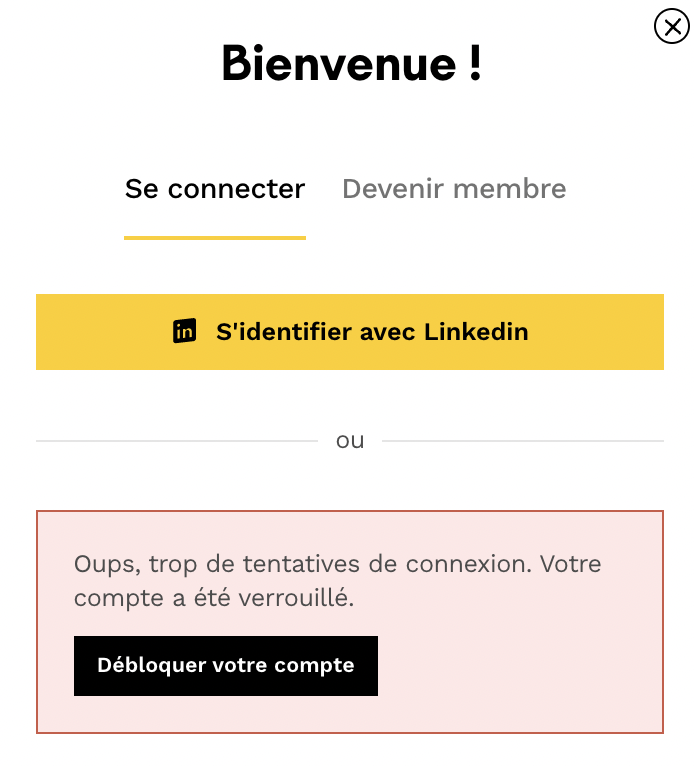Screen dimensions: 694x766
Task: Click the horizontal divider right of "ou"
Action: click(x=522, y=441)
